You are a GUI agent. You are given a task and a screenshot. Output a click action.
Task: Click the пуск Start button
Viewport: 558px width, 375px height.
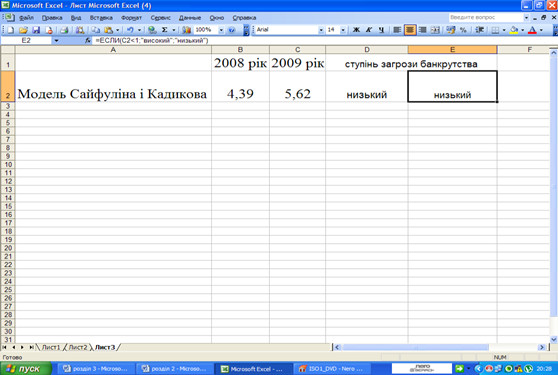(x=26, y=369)
